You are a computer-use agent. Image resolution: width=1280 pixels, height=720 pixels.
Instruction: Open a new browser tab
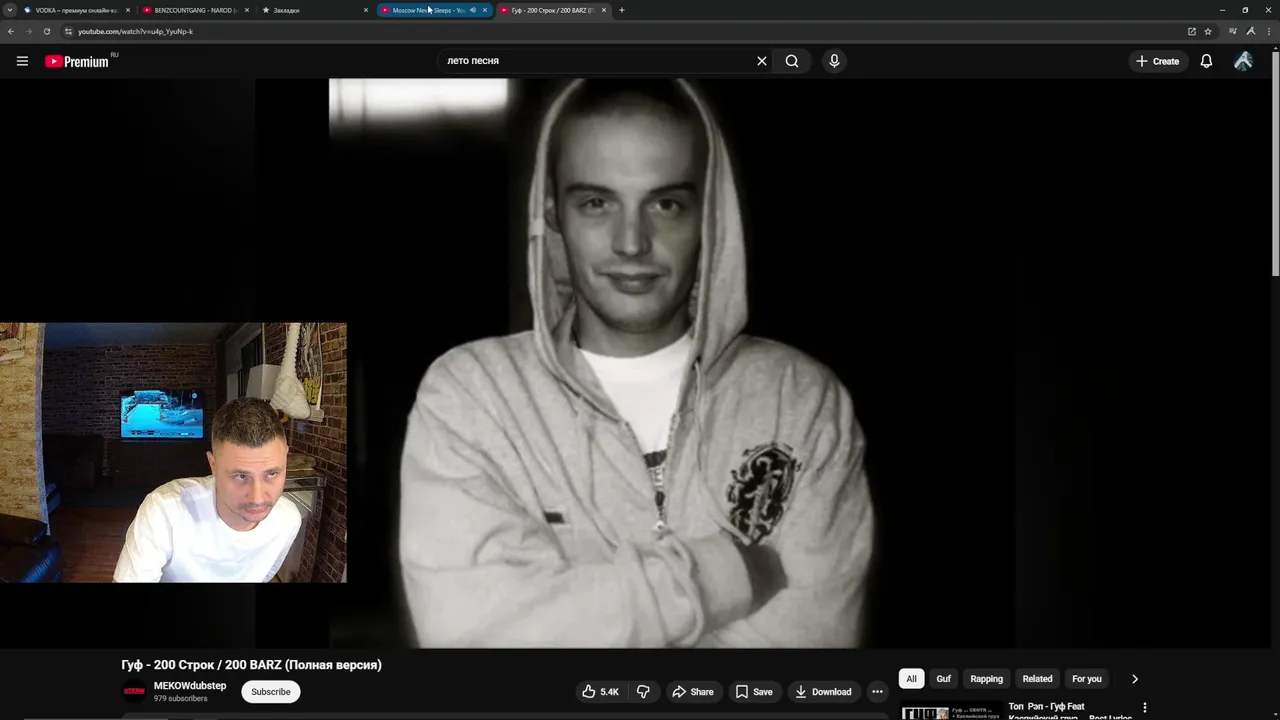(x=622, y=10)
